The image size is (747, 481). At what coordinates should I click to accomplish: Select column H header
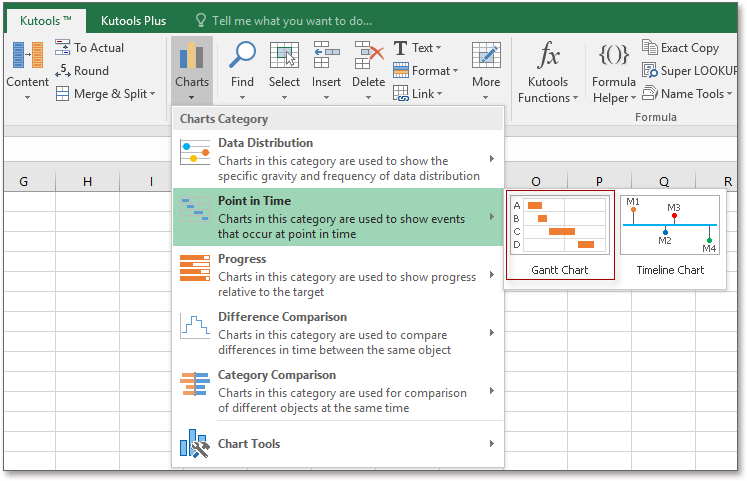(x=87, y=181)
